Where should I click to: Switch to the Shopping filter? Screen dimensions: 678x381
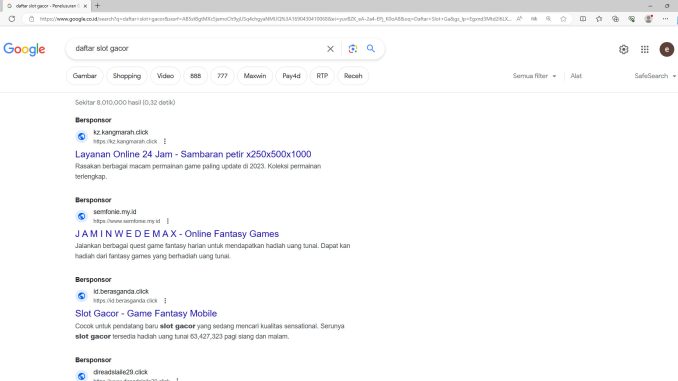pyautogui.click(x=127, y=76)
